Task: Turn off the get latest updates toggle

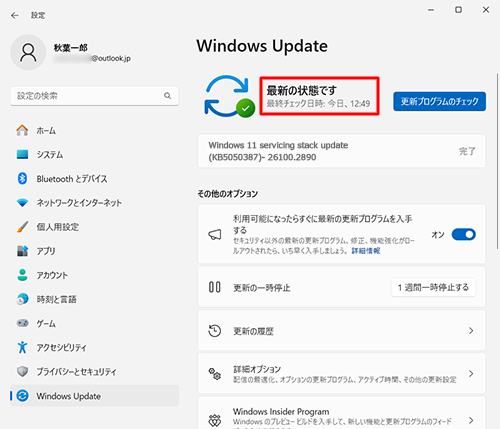Action: point(463,235)
